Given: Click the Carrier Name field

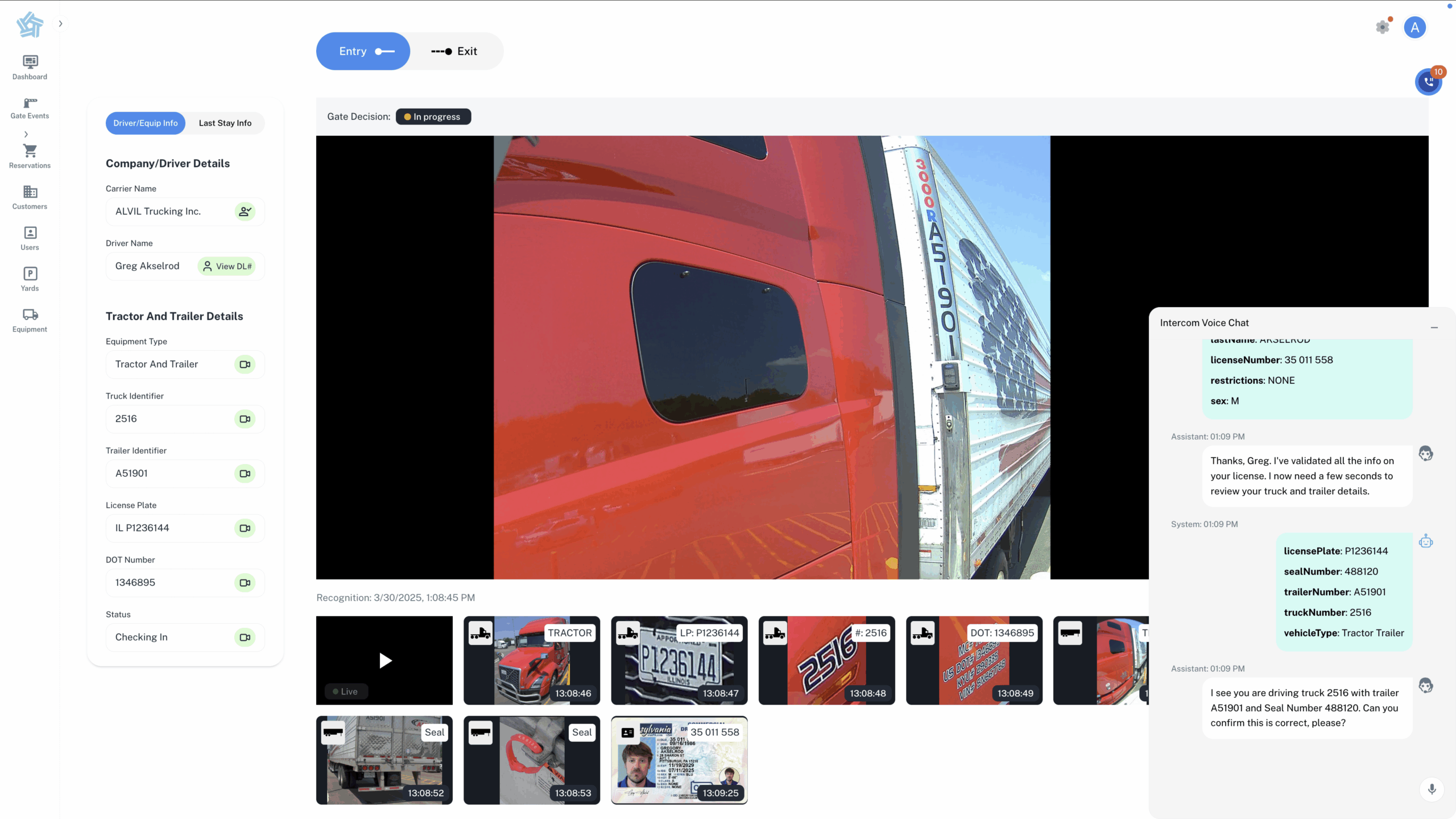Looking at the screenshot, I should [185, 212].
